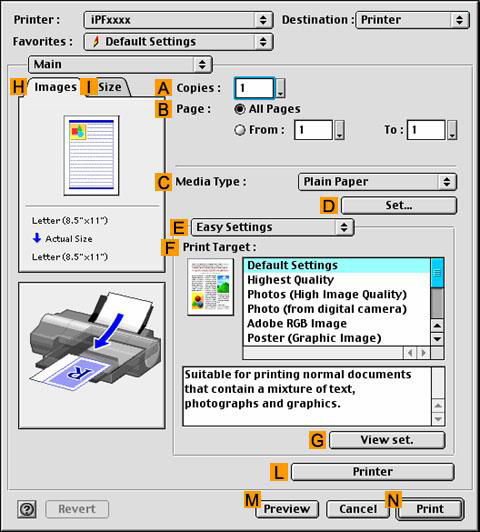480x532 pixels.
Task: Click the page layout preview thumbnail
Action: coord(91,155)
